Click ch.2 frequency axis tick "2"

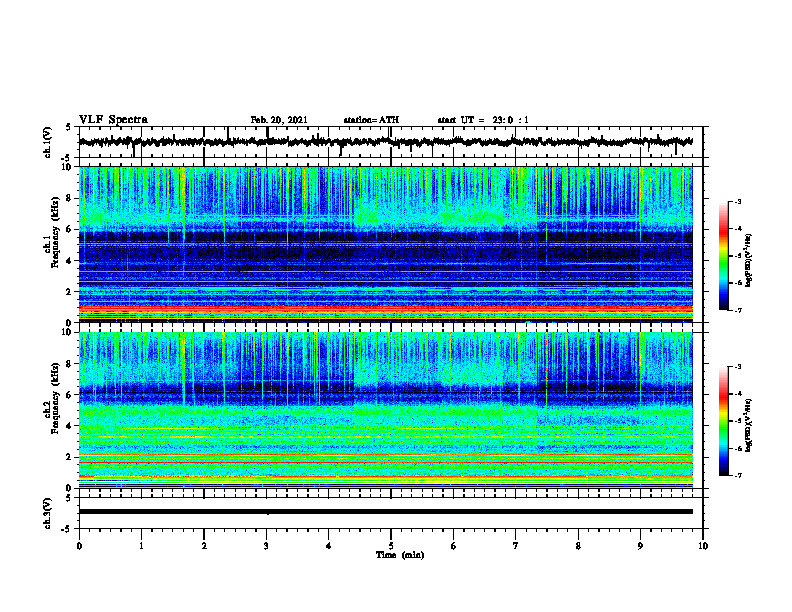click(70, 457)
